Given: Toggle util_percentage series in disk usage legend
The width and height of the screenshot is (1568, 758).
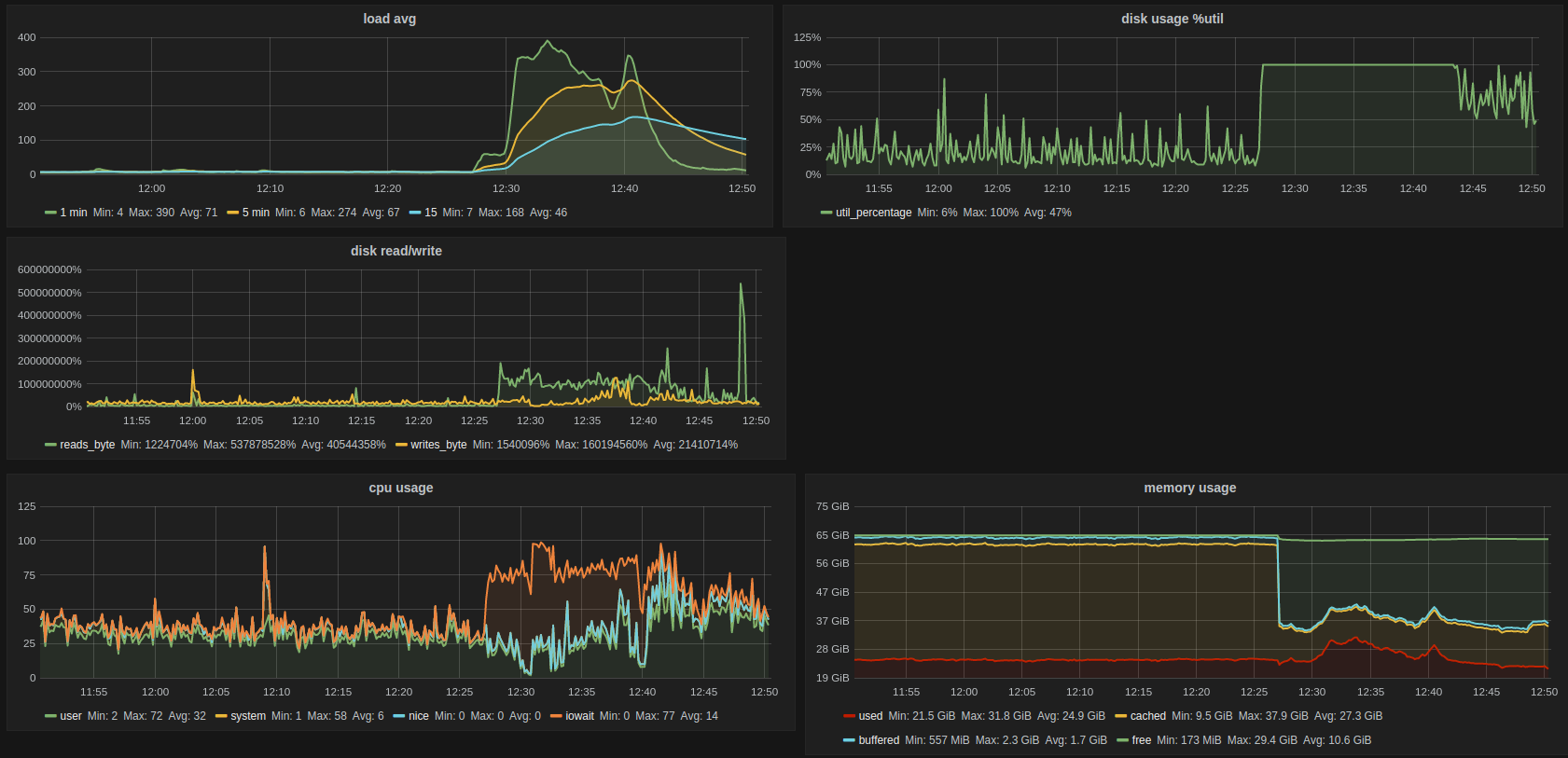Looking at the screenshot, I should 873,213.
